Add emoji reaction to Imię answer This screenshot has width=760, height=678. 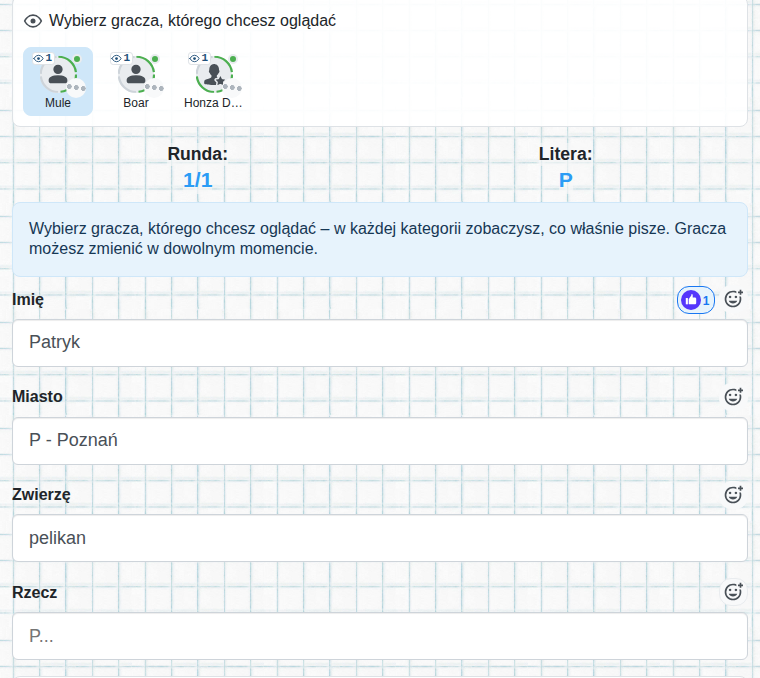coord(733,299)
